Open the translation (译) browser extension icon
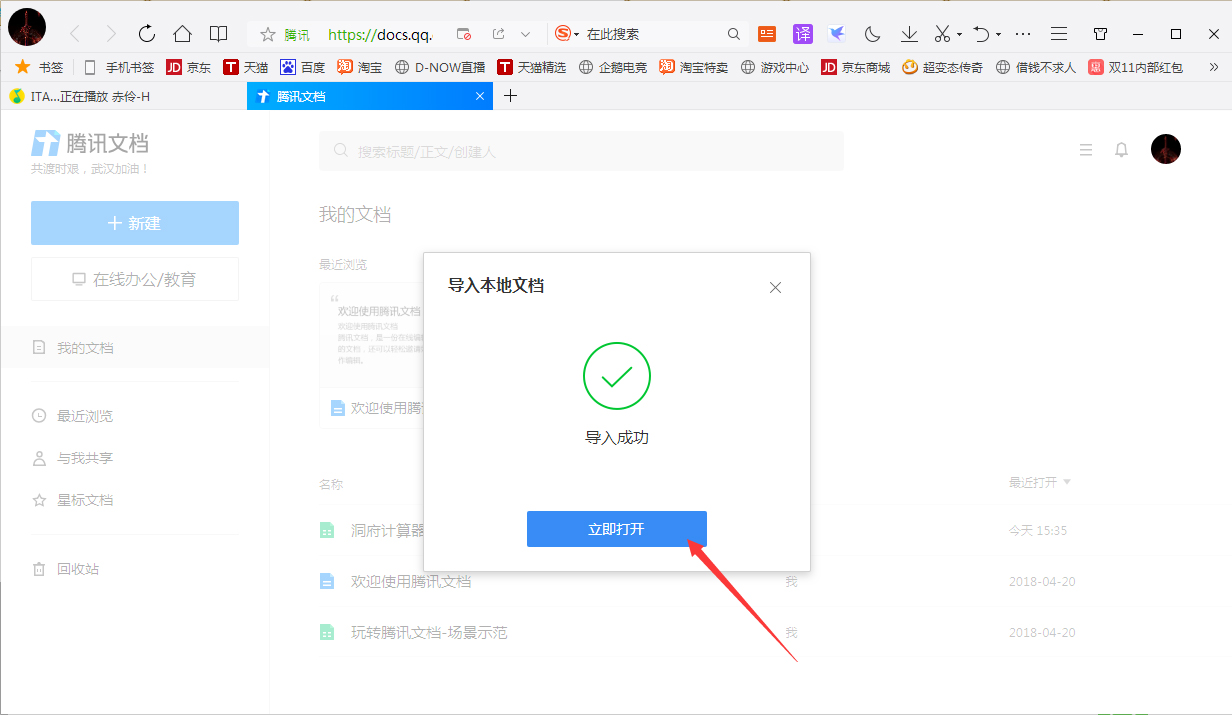Image resolution: width=1232 pixels, height=715 pixels. tap(802, 33)
